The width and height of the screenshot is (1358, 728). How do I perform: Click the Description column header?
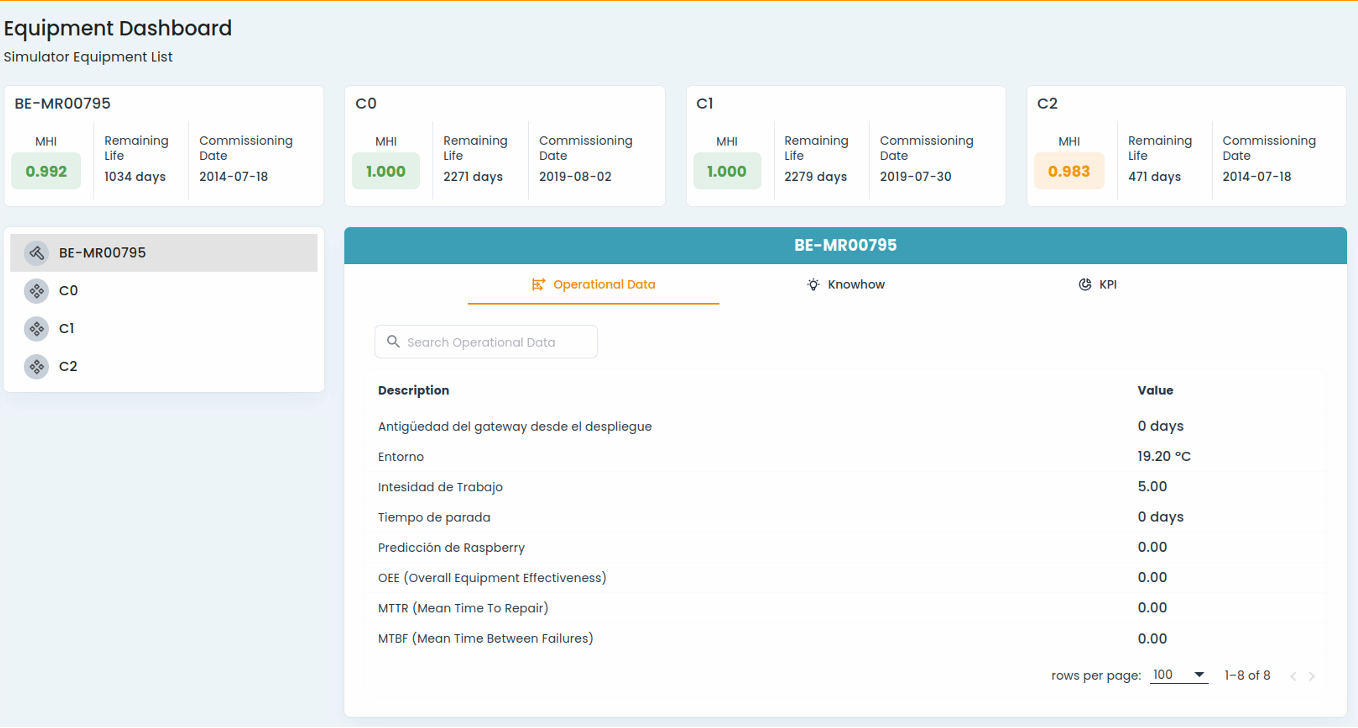click(414, 390)
